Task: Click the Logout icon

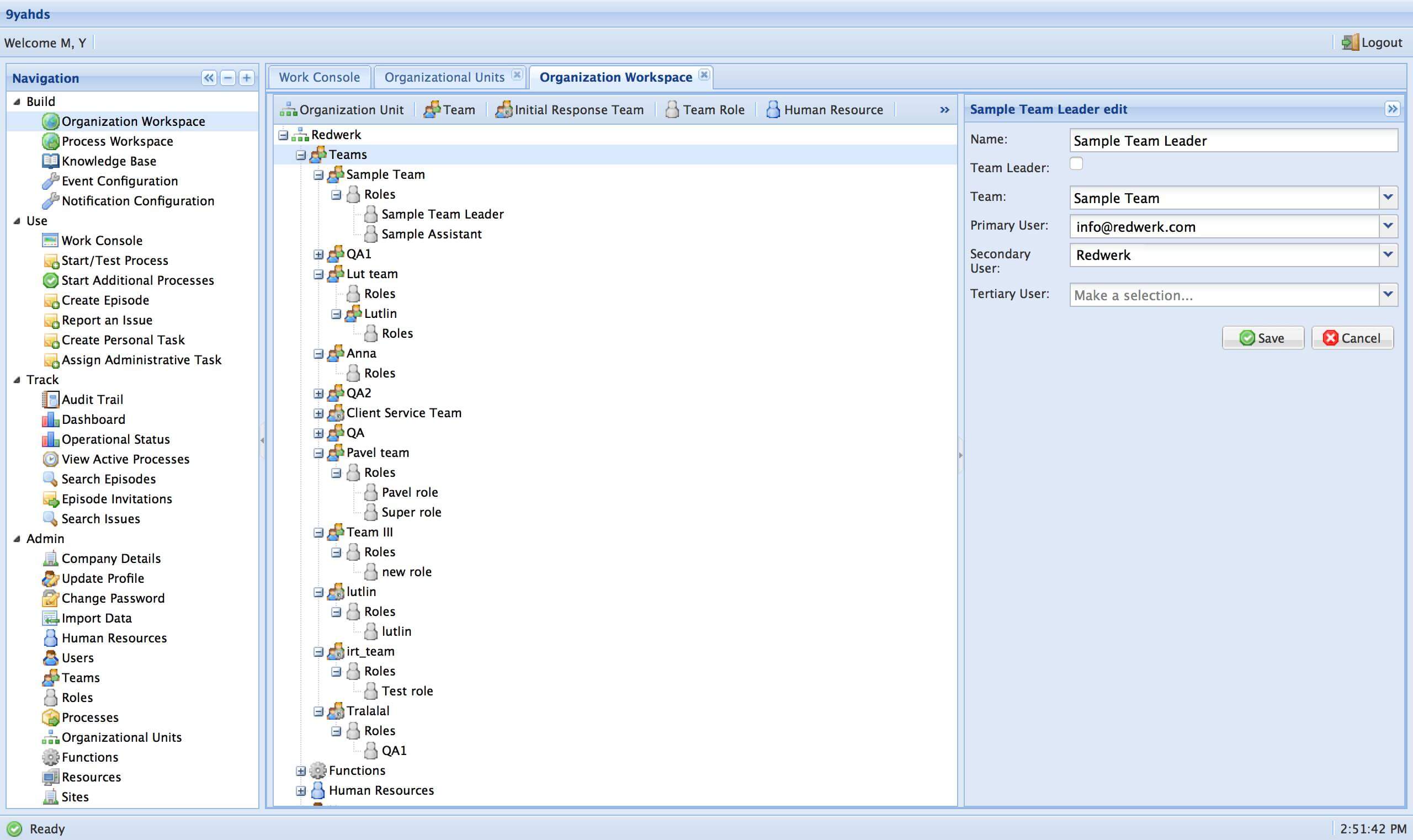Action: pyautogui.click(x=1350, y=42)
